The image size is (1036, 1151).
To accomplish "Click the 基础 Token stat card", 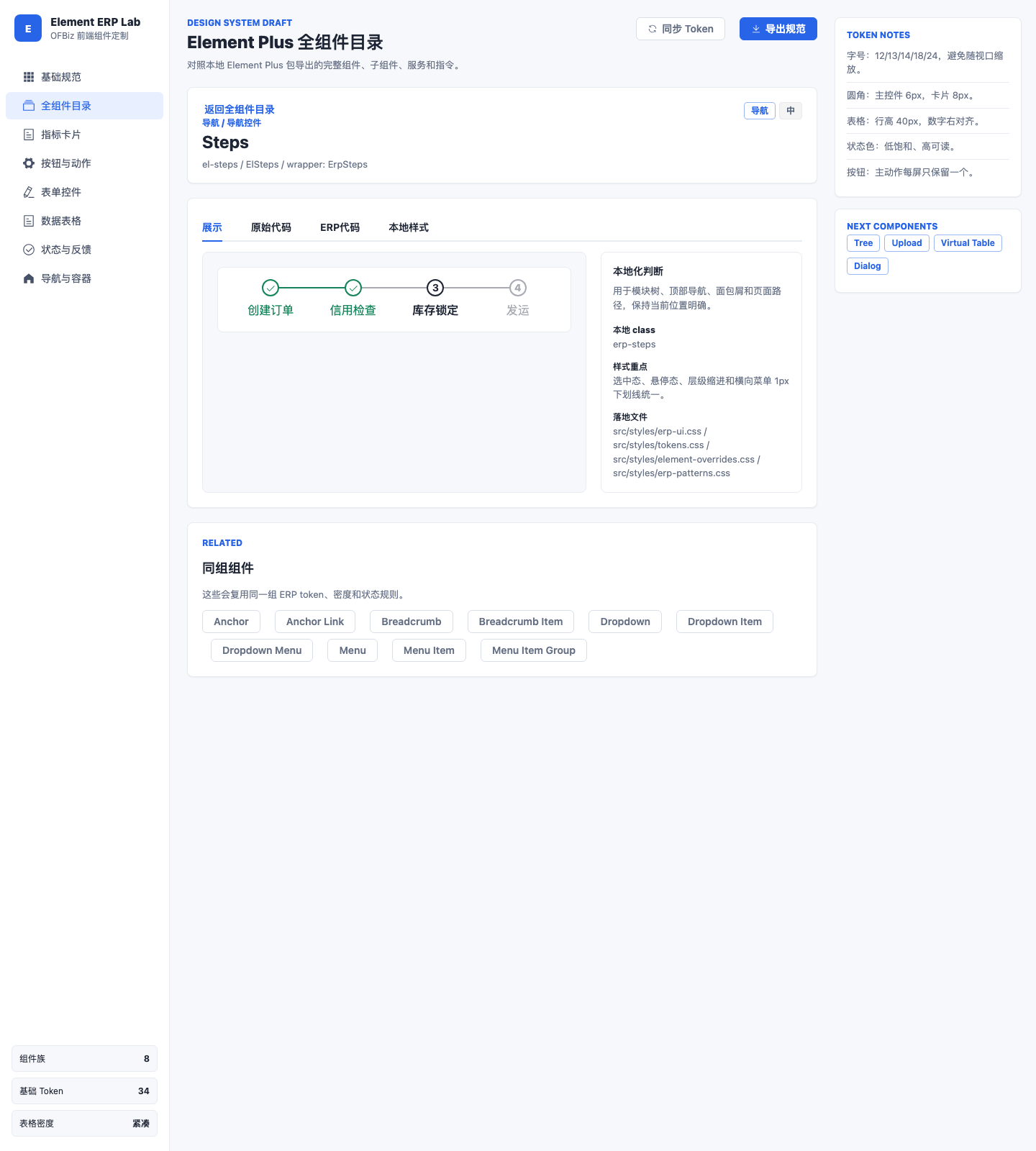I will tap(84, 1091).
